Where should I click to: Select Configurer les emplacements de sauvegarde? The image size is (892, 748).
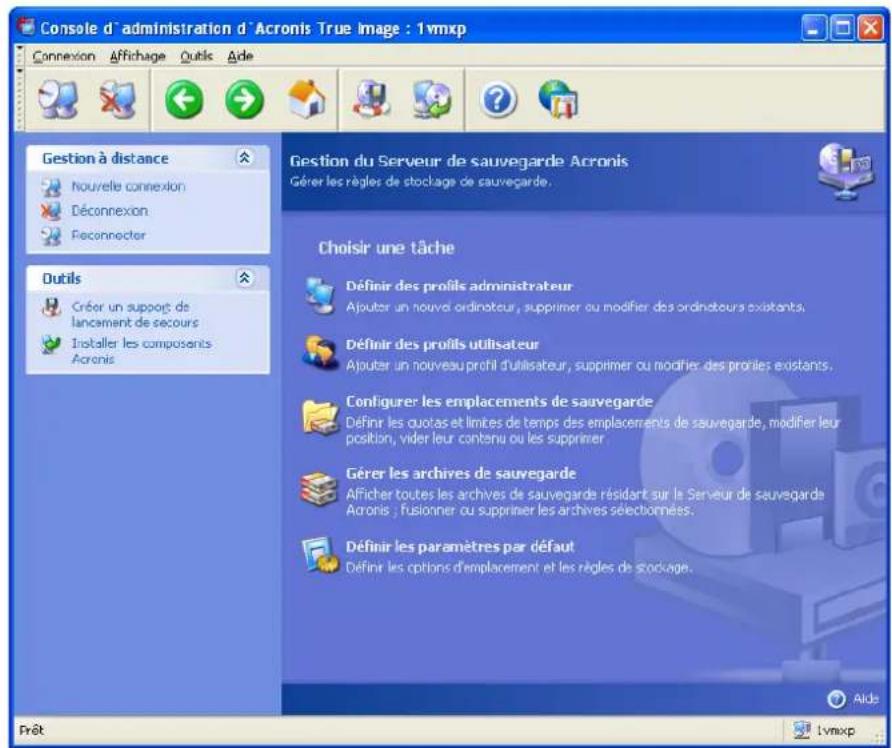499,402
